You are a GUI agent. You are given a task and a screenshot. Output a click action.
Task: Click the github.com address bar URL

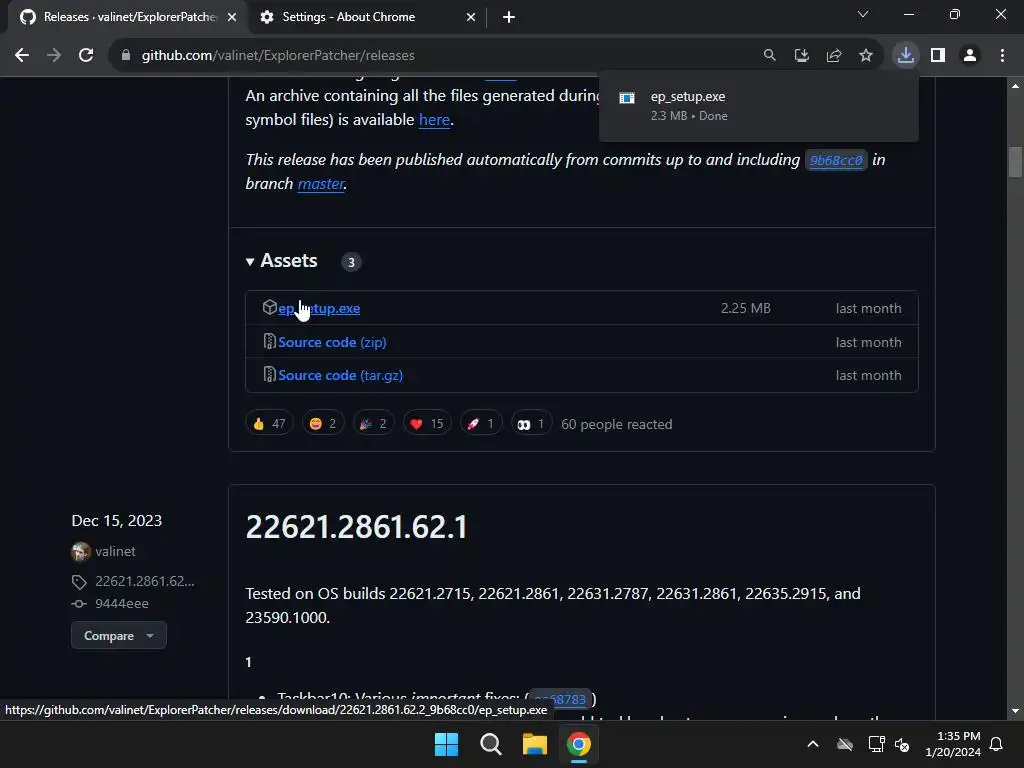tap(278, 56)
